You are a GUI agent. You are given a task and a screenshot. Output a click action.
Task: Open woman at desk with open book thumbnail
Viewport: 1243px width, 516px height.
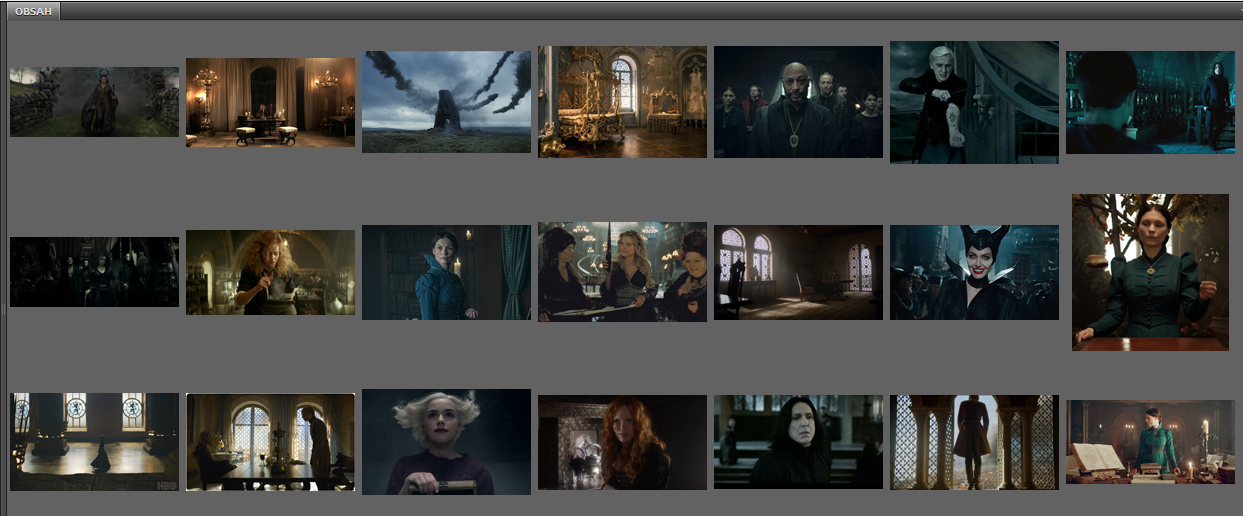[x=1150, y=442]
